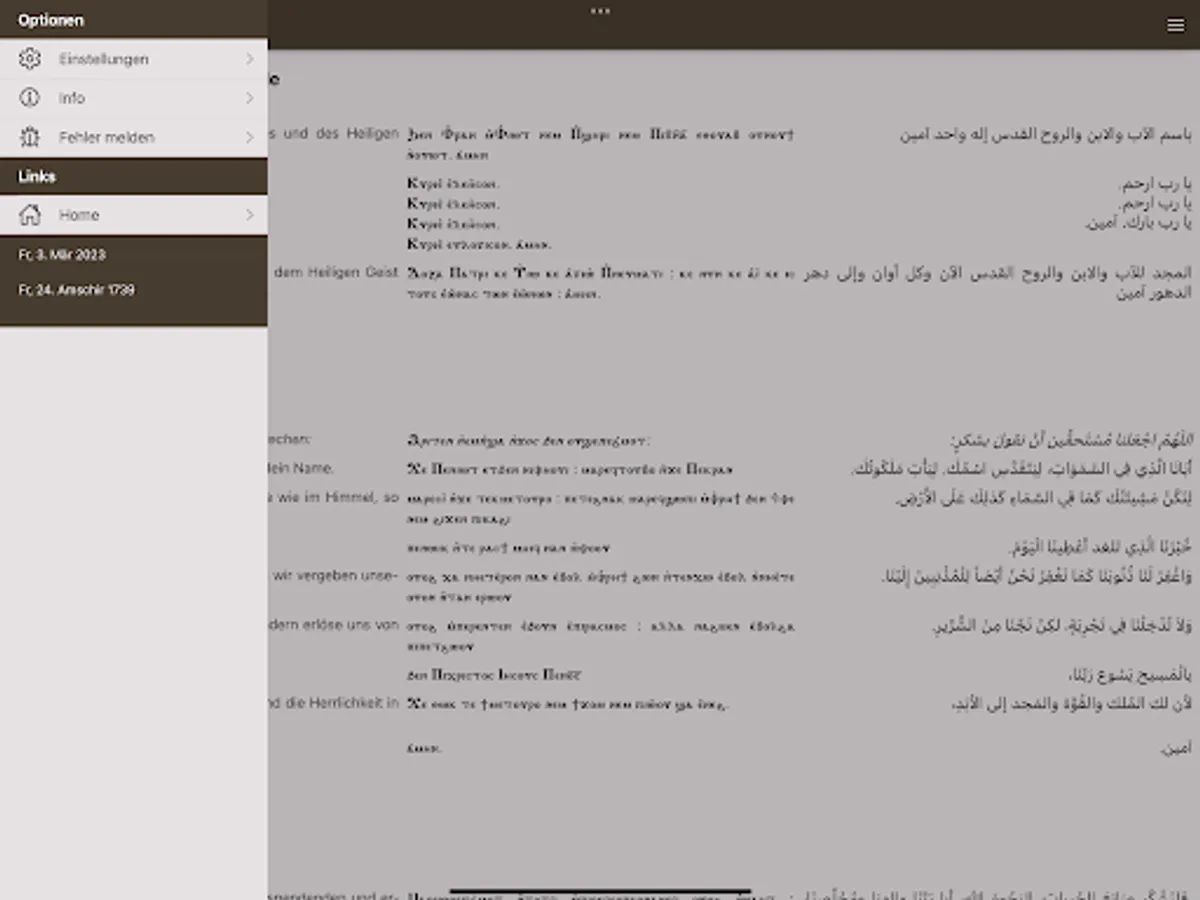Open Info menu entry
The image size is (1200, 900).
(x=133, y=98)
